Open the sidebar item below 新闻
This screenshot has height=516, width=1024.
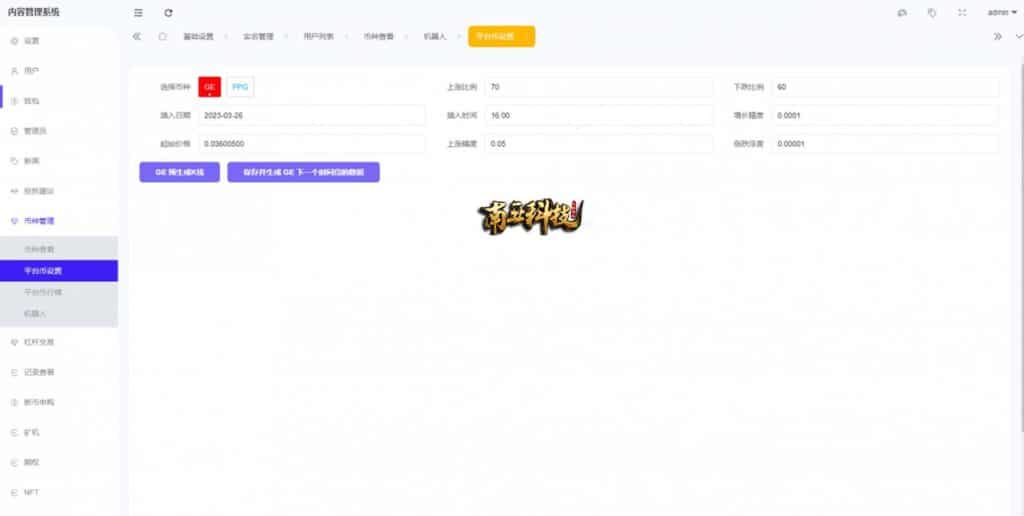pos(59,191)
